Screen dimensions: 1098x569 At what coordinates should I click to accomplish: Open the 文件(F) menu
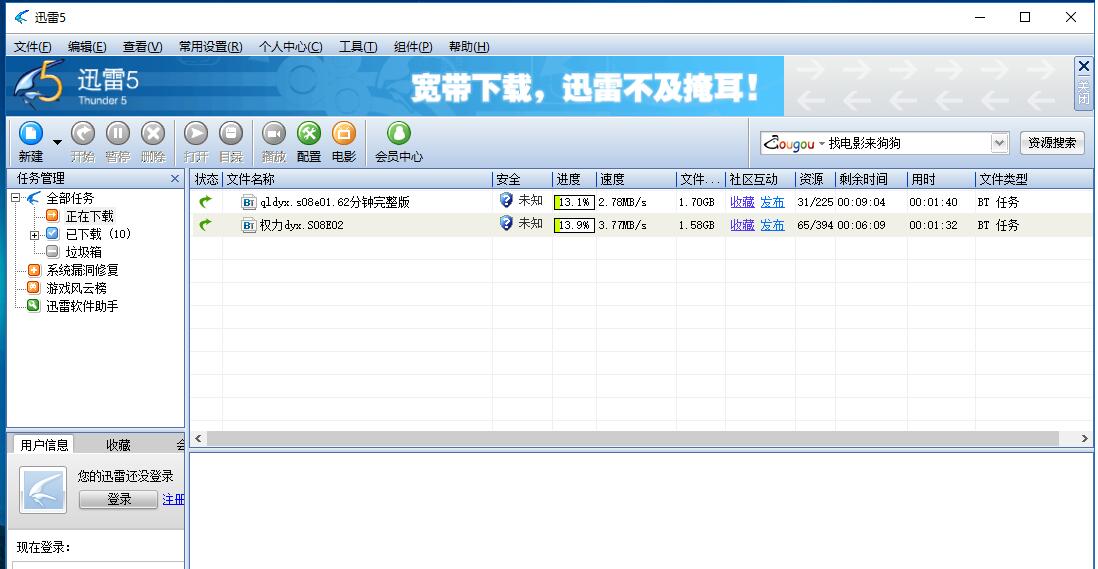pos(32,47)
